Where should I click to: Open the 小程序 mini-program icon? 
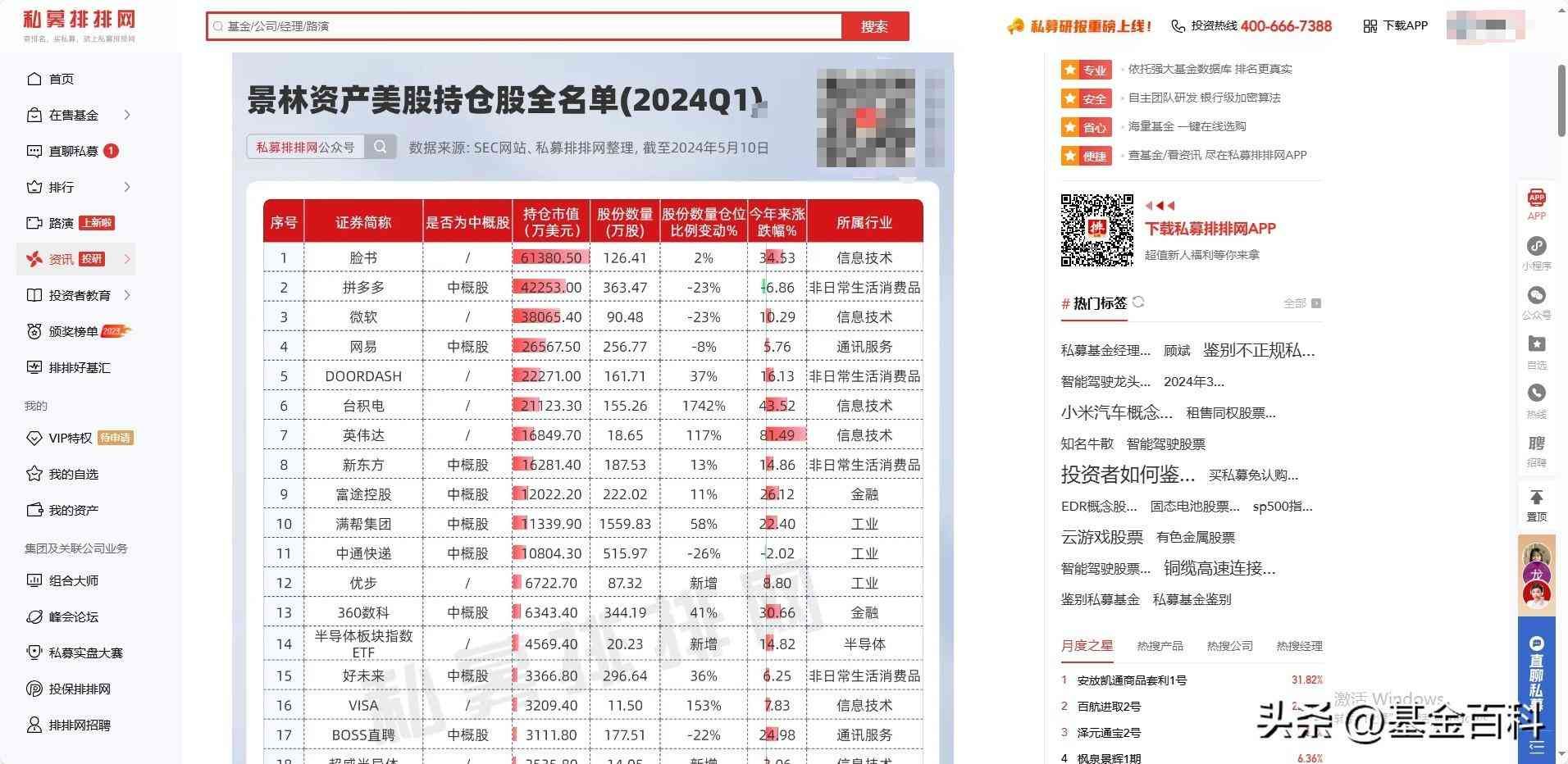1536,247
